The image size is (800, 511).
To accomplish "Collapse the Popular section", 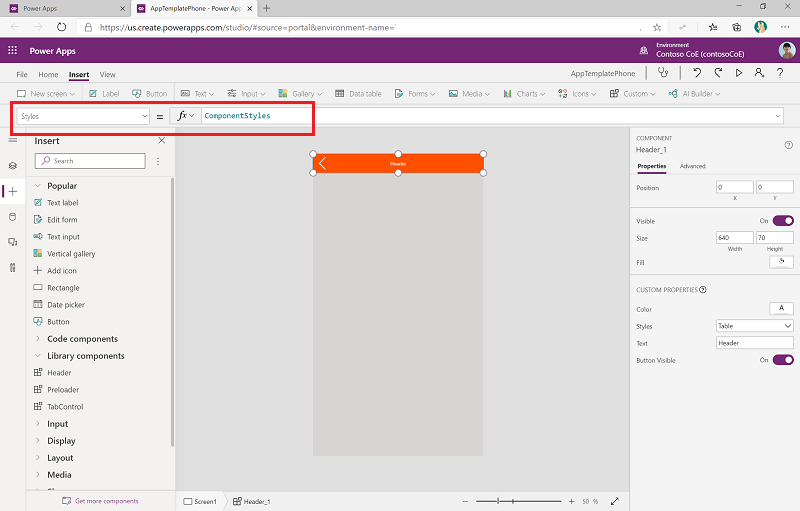I will pos(37,186).
